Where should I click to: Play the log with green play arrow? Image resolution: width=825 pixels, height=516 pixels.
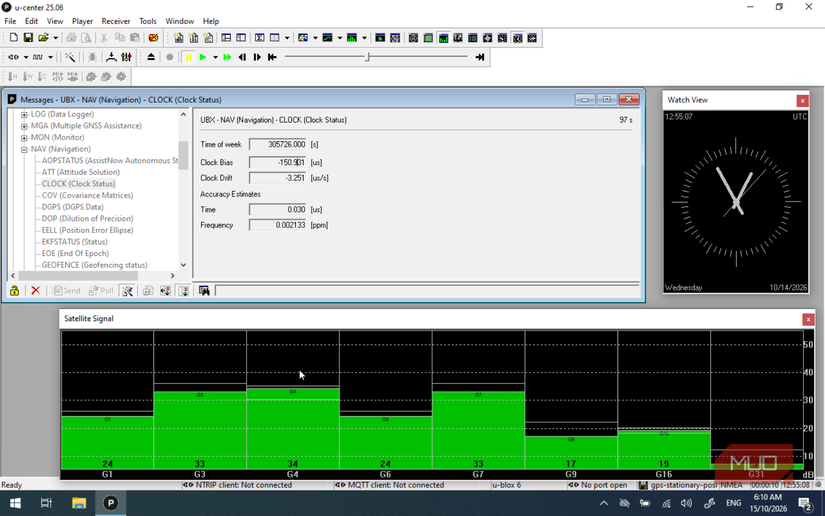point(203,57)
